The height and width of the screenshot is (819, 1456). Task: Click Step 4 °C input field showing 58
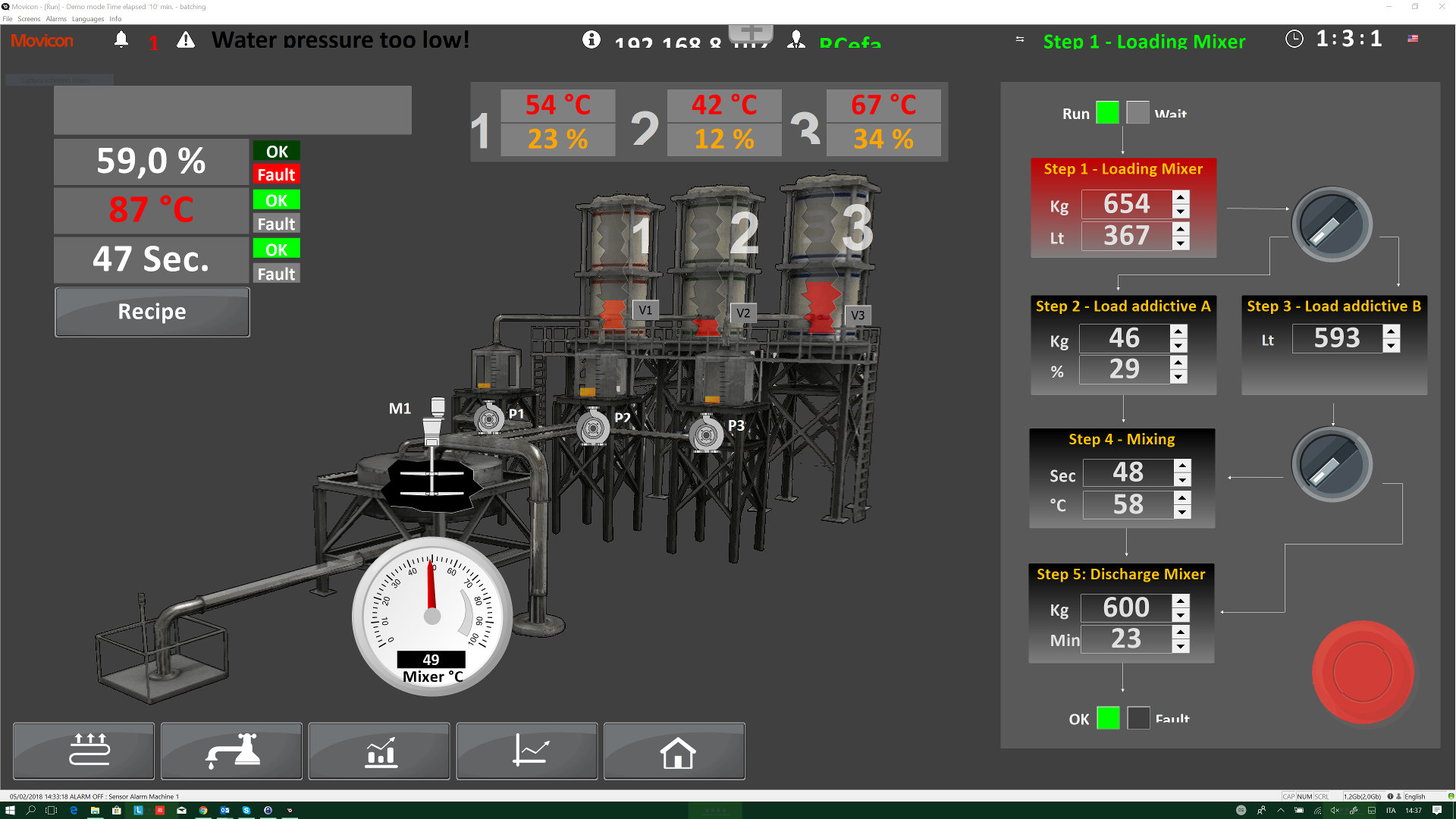1128,504
